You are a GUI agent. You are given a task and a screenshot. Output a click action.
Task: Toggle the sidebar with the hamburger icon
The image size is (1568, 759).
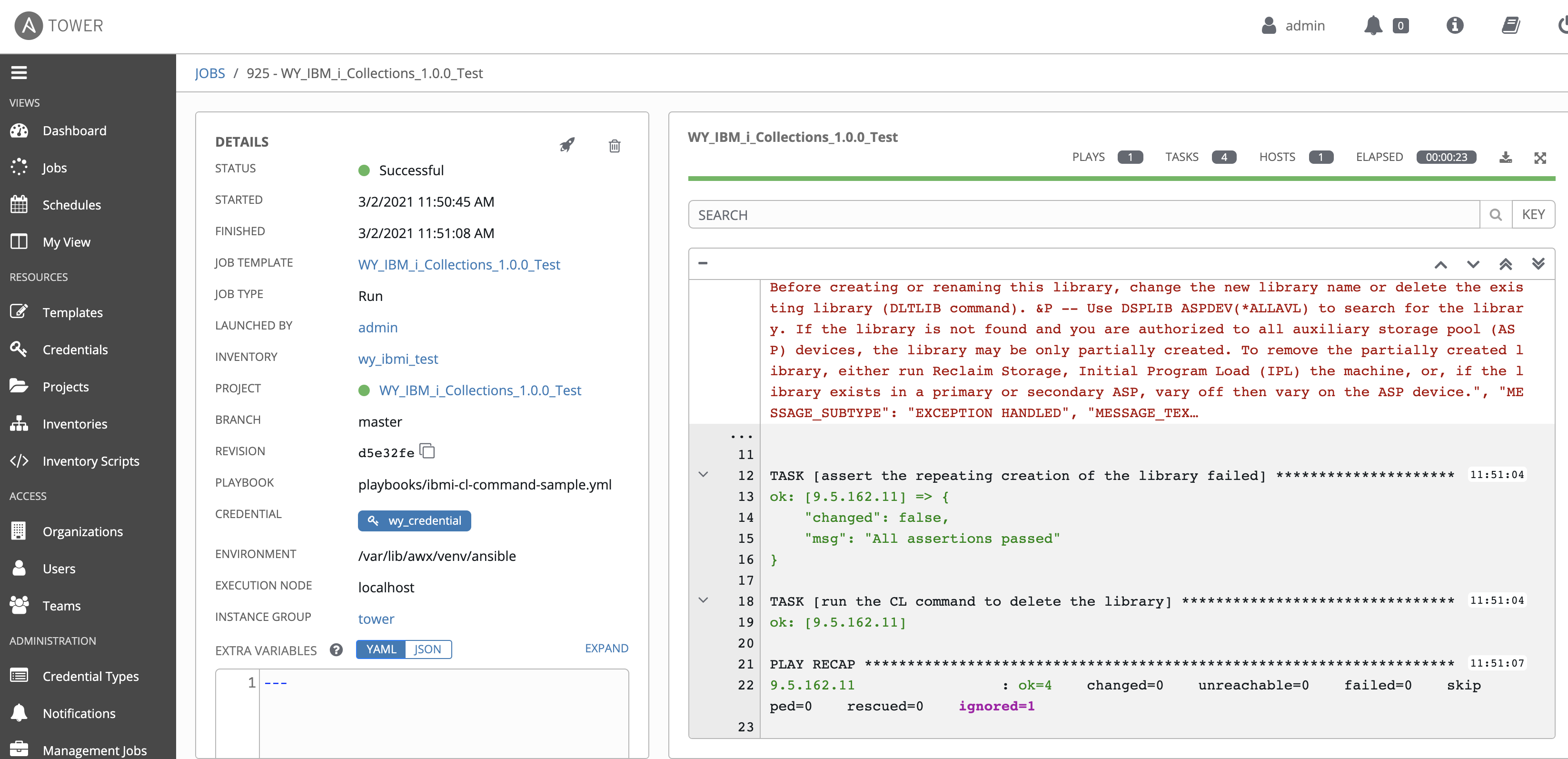click(x=19, y=72)
